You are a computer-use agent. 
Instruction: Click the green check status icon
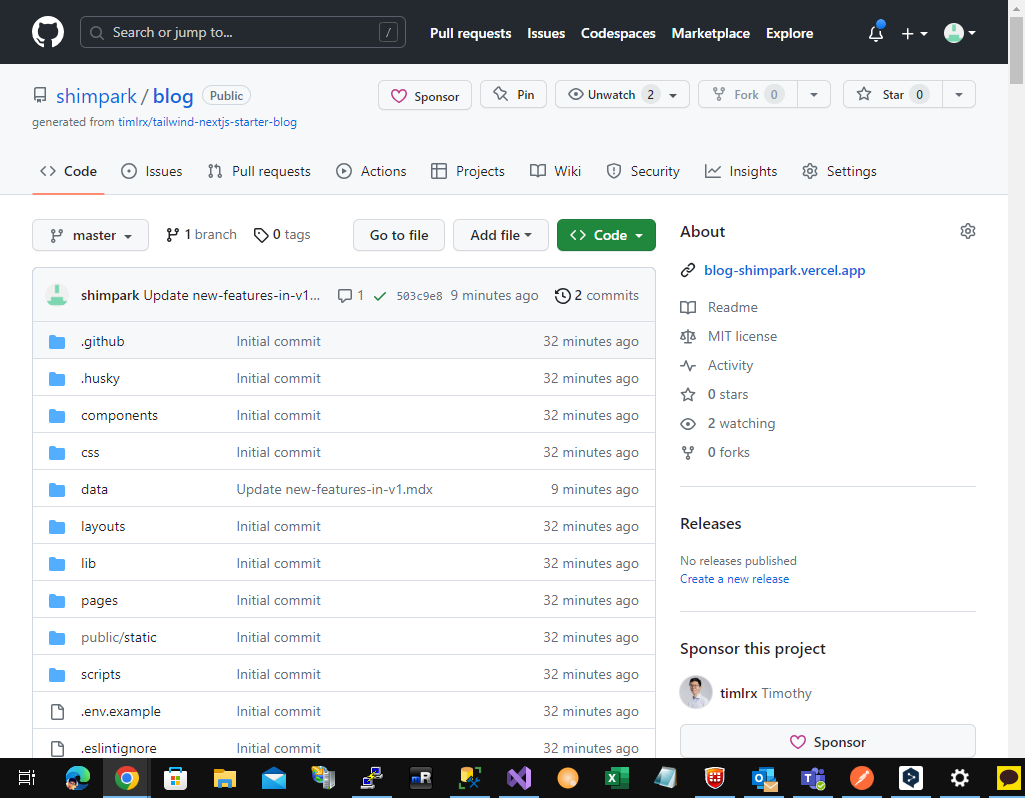(379, 296)
